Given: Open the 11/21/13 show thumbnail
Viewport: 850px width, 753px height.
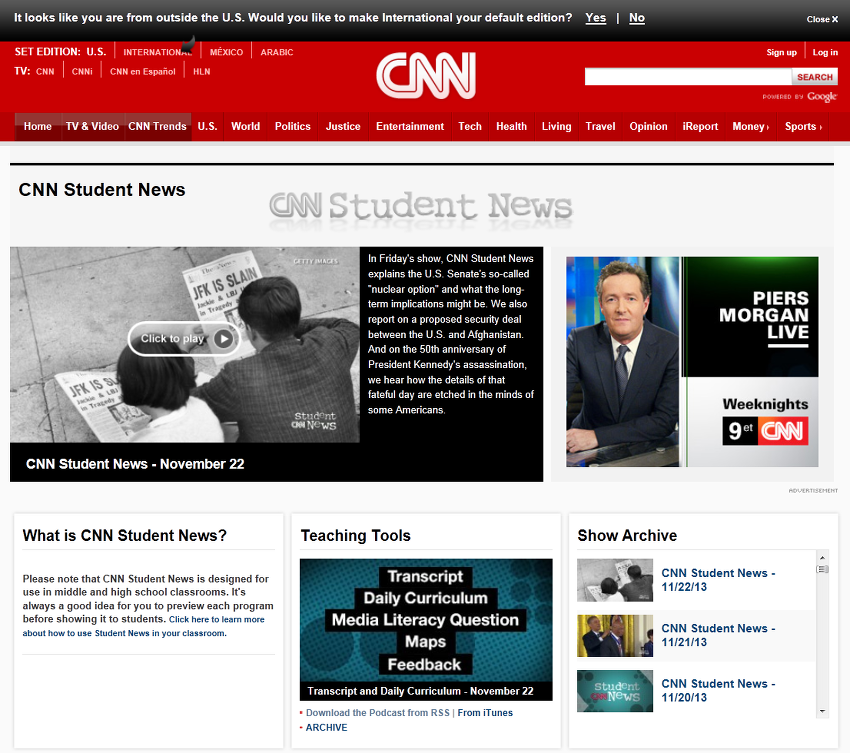Looking at the screenshot, I should pos(615,636).
